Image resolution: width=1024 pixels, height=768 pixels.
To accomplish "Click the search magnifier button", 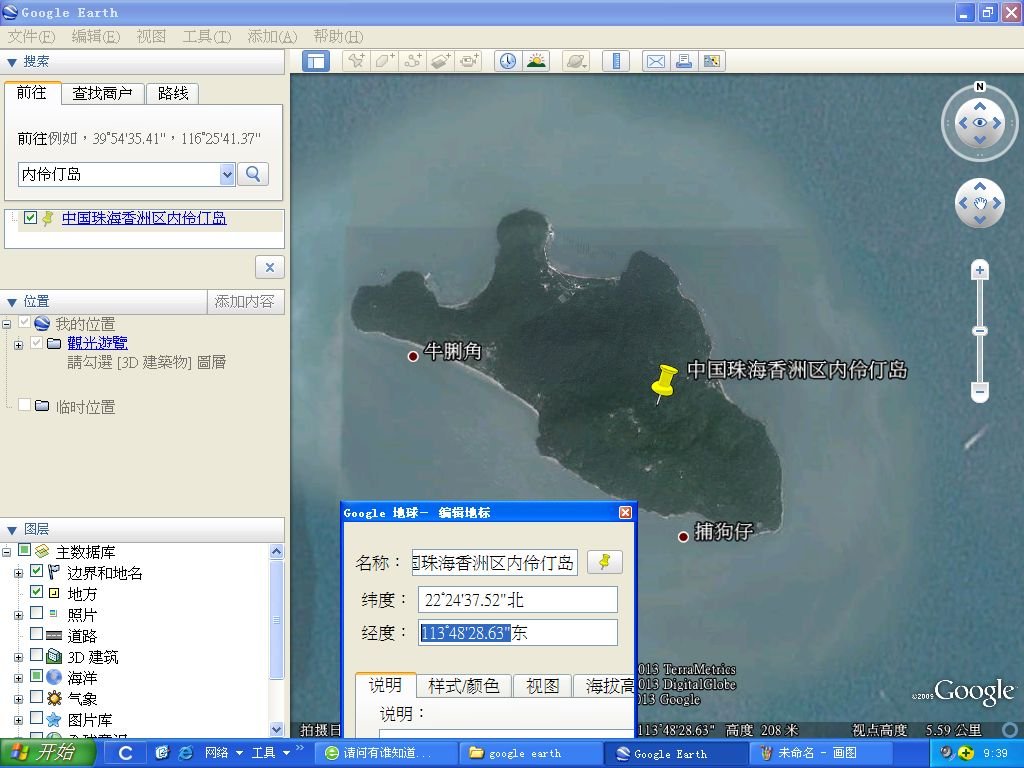I will pyautogui.click(x=253, y=174).
